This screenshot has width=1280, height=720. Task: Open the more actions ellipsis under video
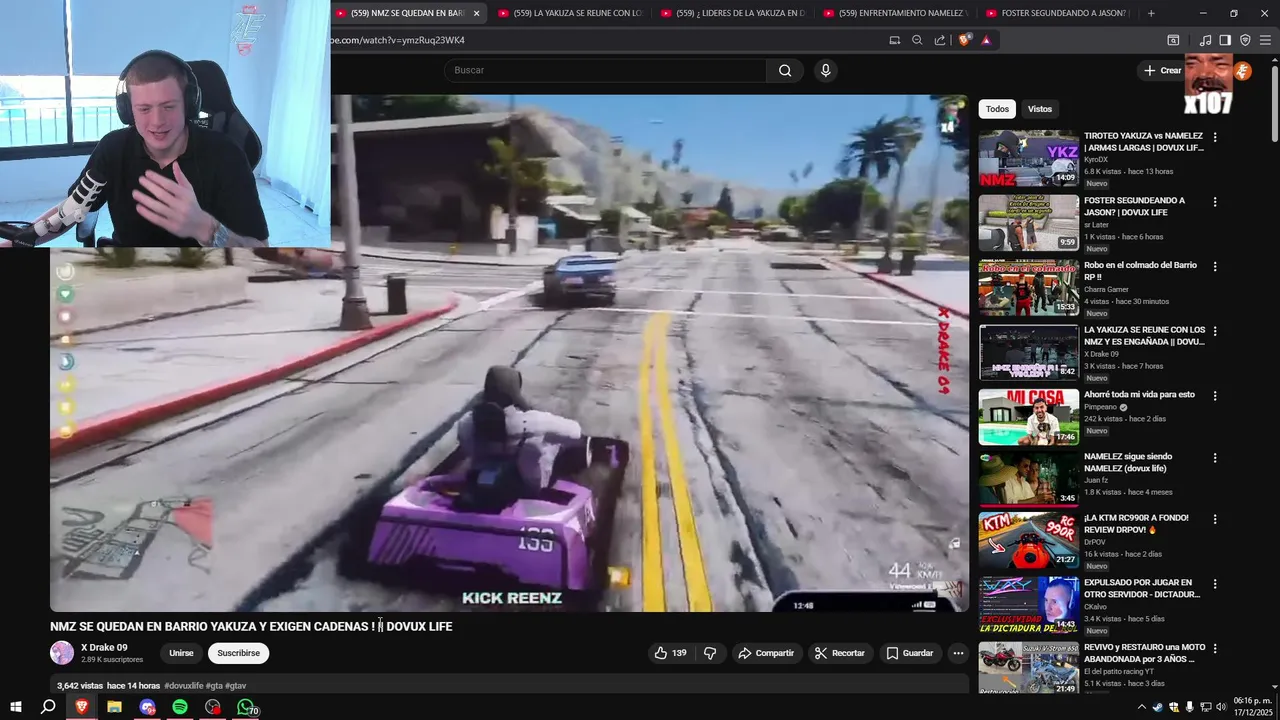coord(958,653)
